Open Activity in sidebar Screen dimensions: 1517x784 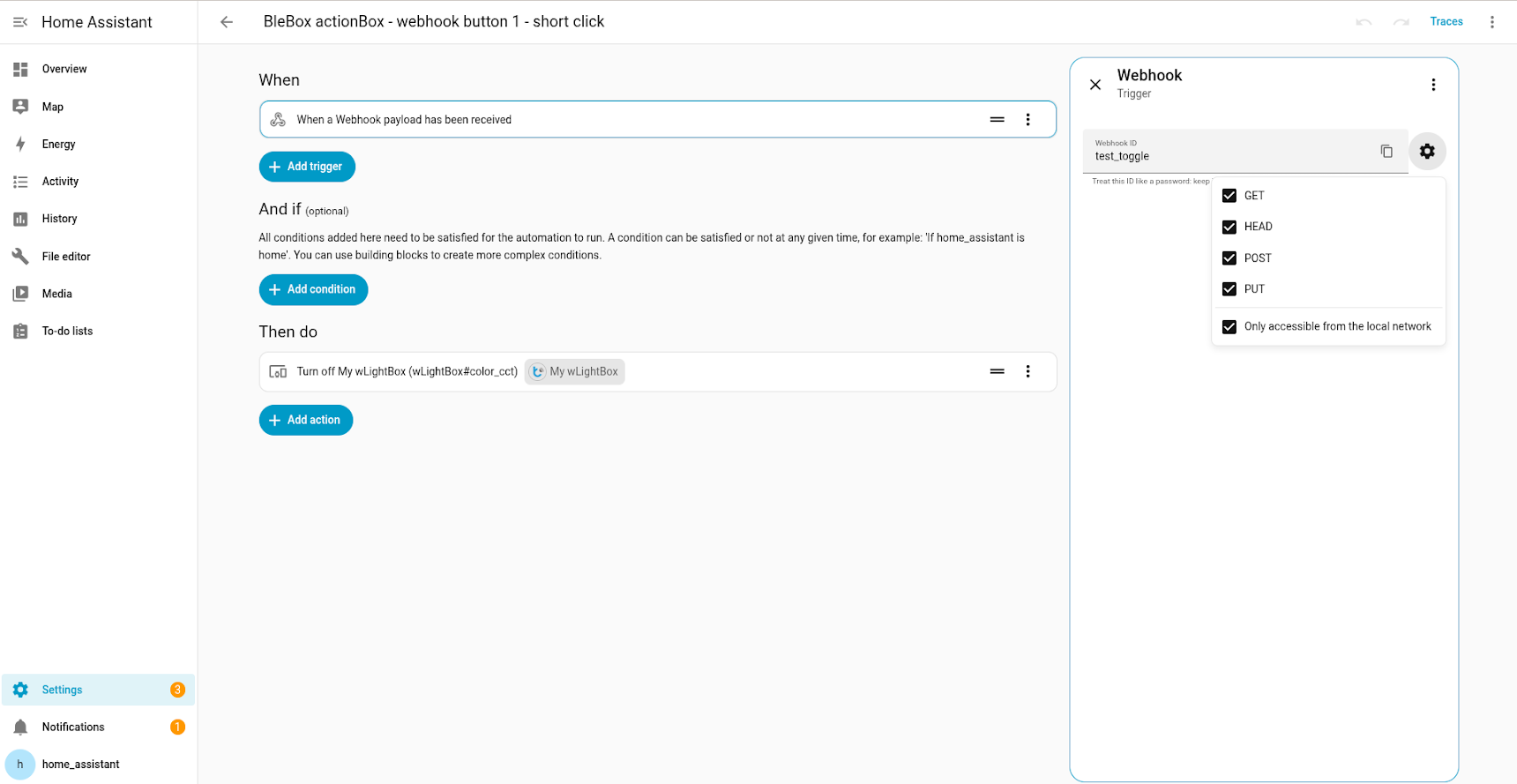98,182
